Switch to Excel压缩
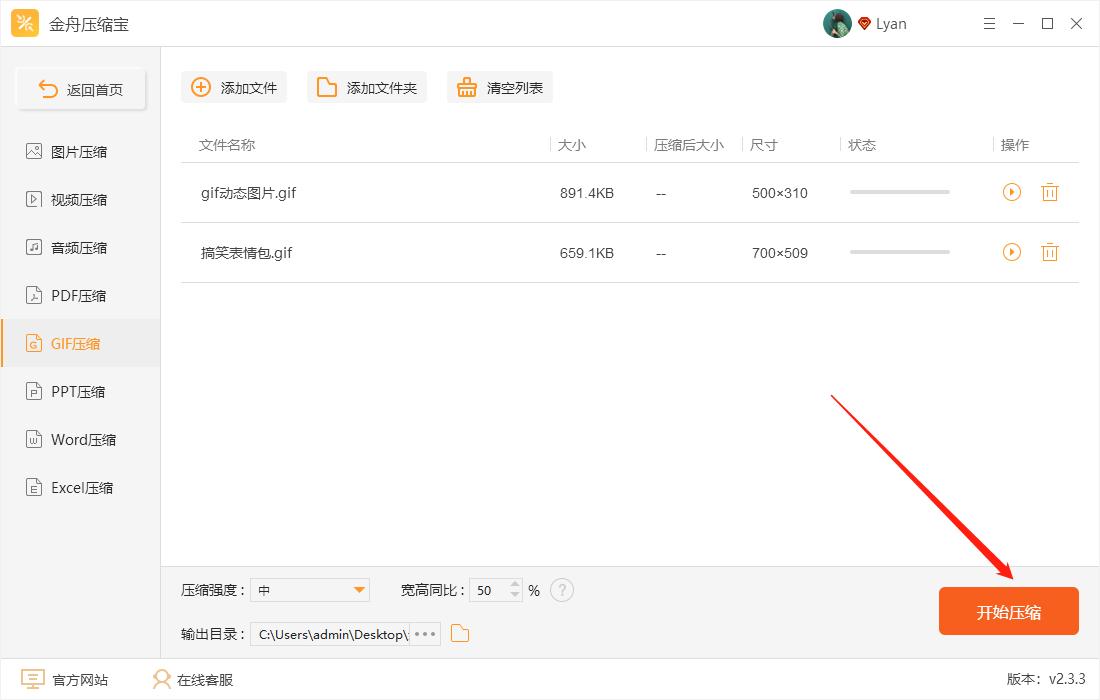 80,487
